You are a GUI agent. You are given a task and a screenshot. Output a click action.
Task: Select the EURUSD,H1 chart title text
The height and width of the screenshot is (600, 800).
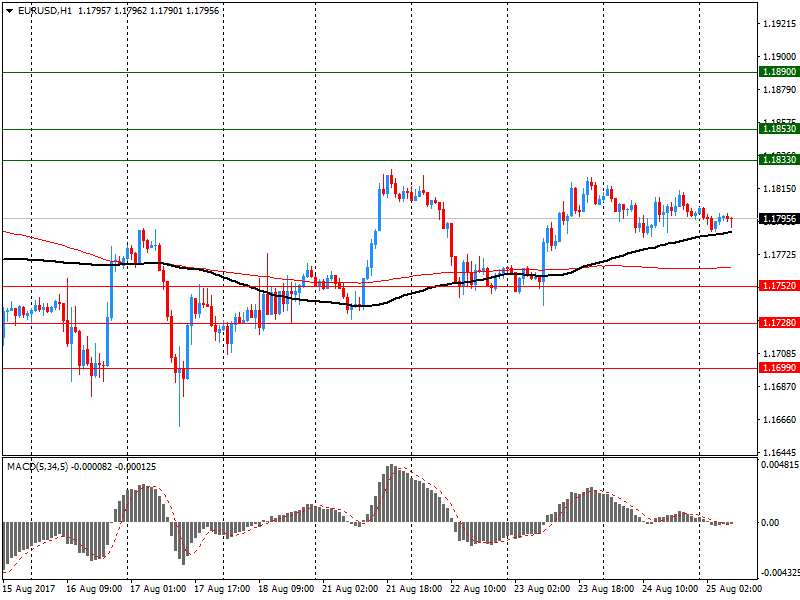[45, 11]
